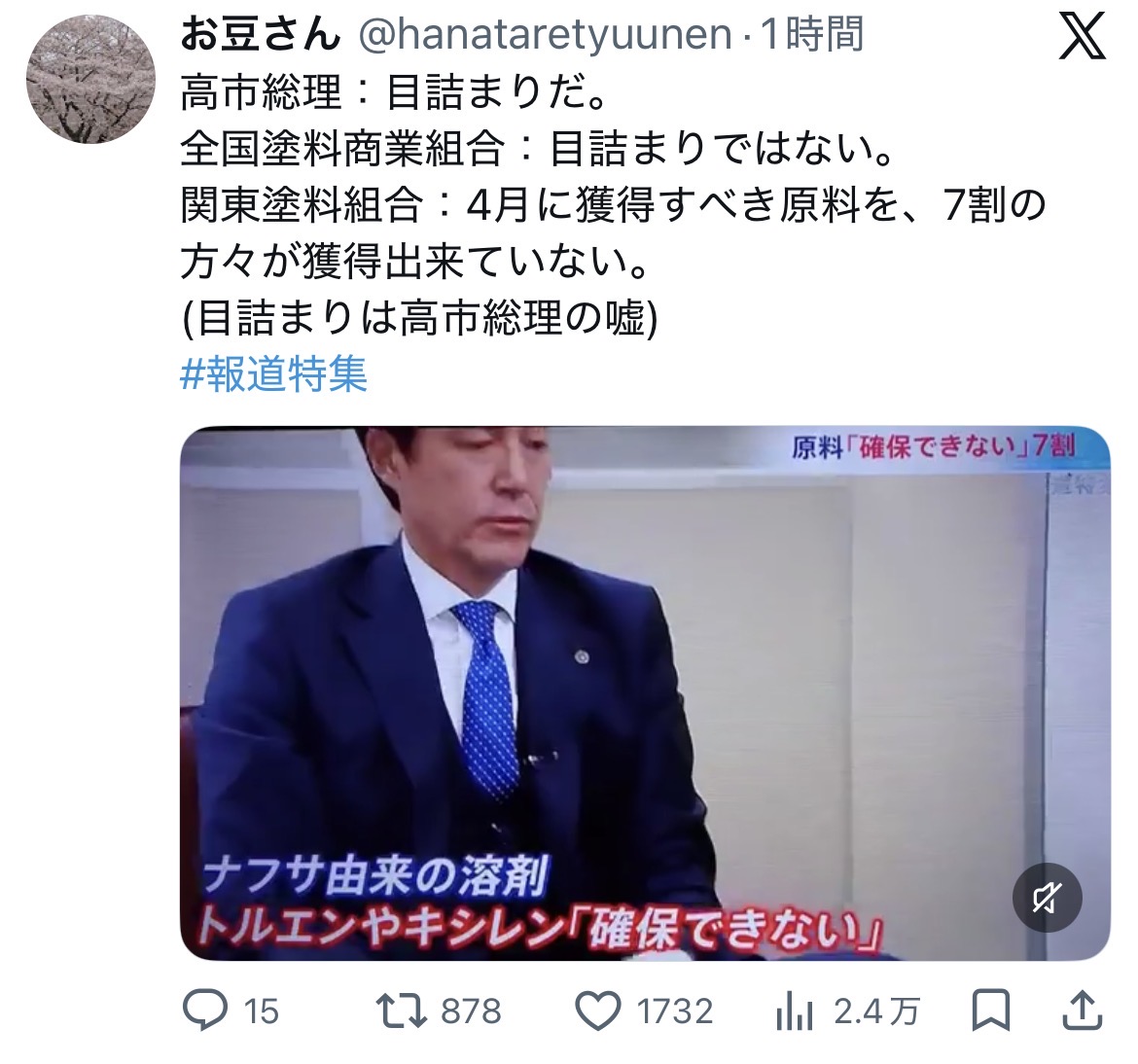Image resolution: width=1138 pixels, height=1064 pixels.
Task: Bookmark this post
Action: (x=991, y=1011)
